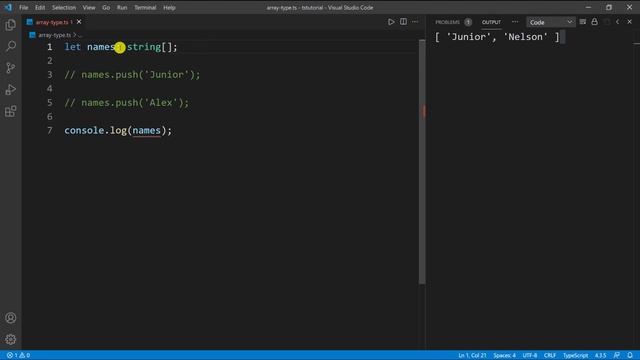The width and height of the screenshot is (640, 360).
Task: Click UTF-8 encoding in status bar
Action: 530,355
